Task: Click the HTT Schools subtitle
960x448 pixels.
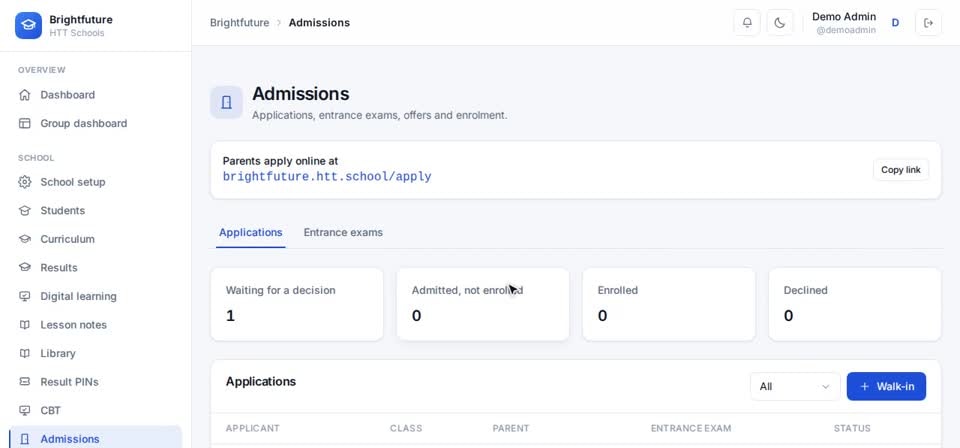Action: 77,33
